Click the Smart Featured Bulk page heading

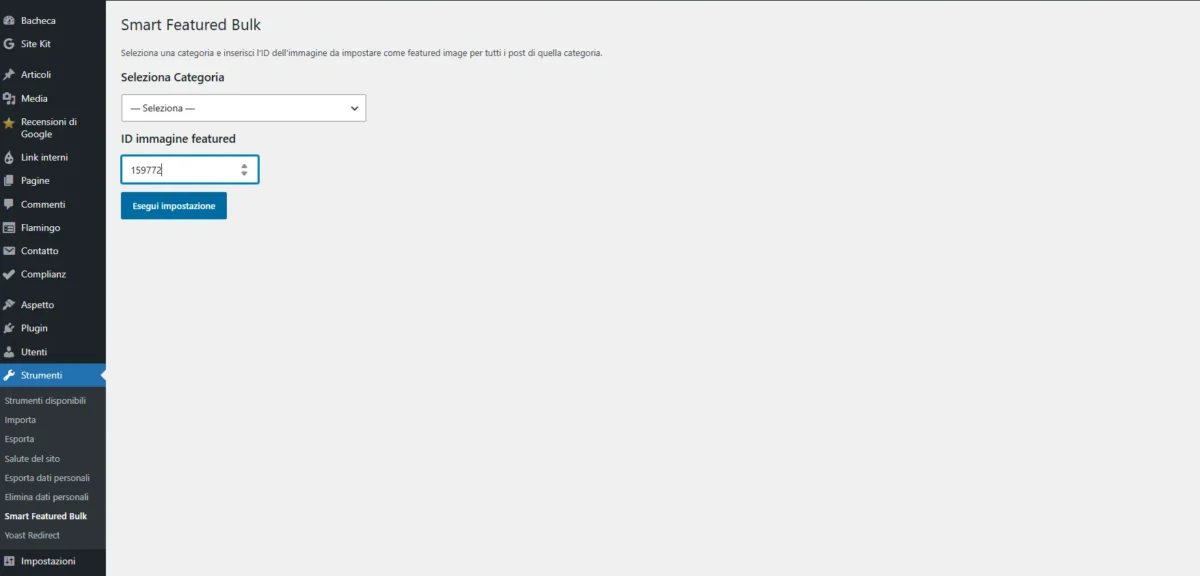point(191,25)
